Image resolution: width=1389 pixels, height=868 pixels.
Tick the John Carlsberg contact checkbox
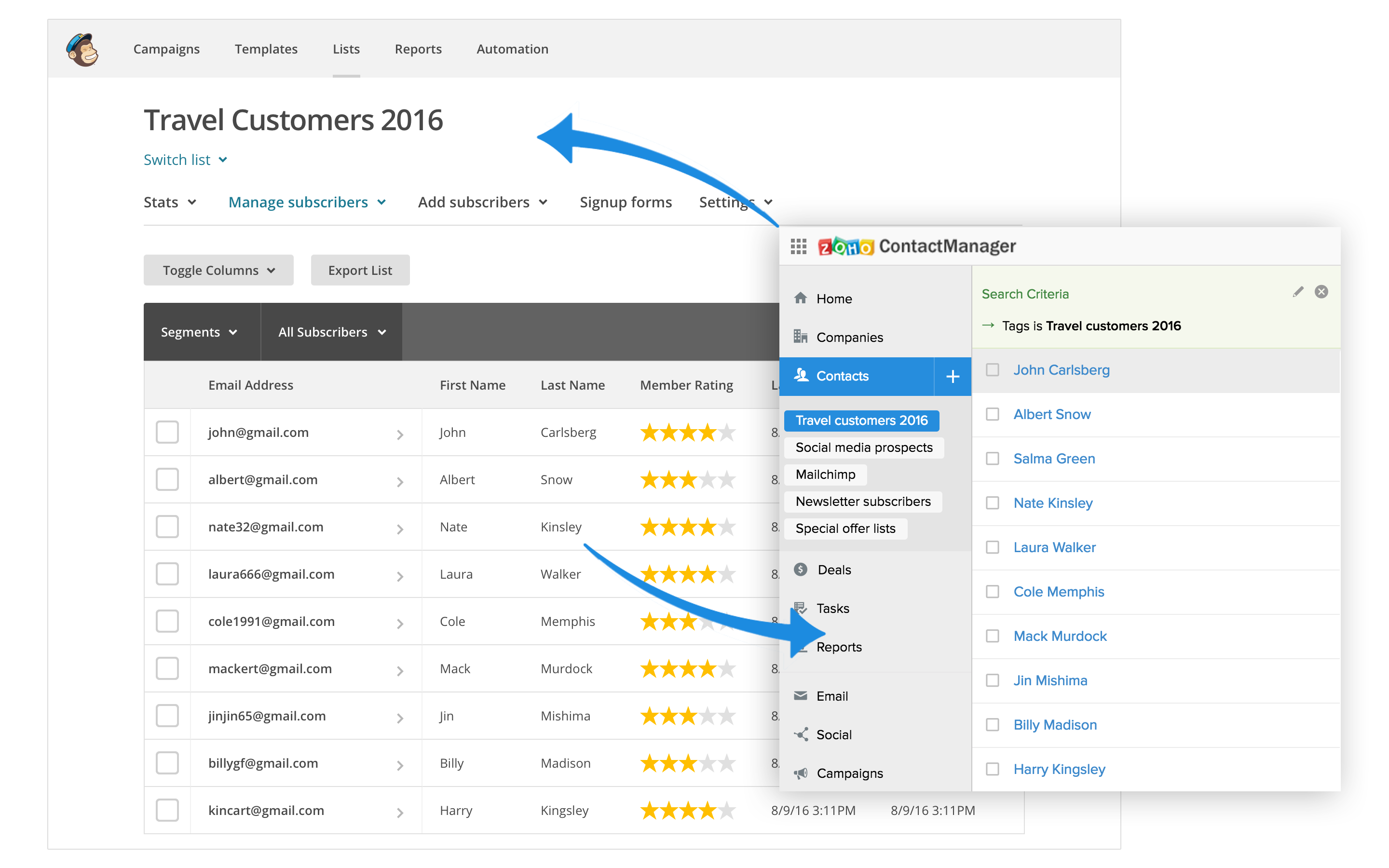click(x=993, y=370)
